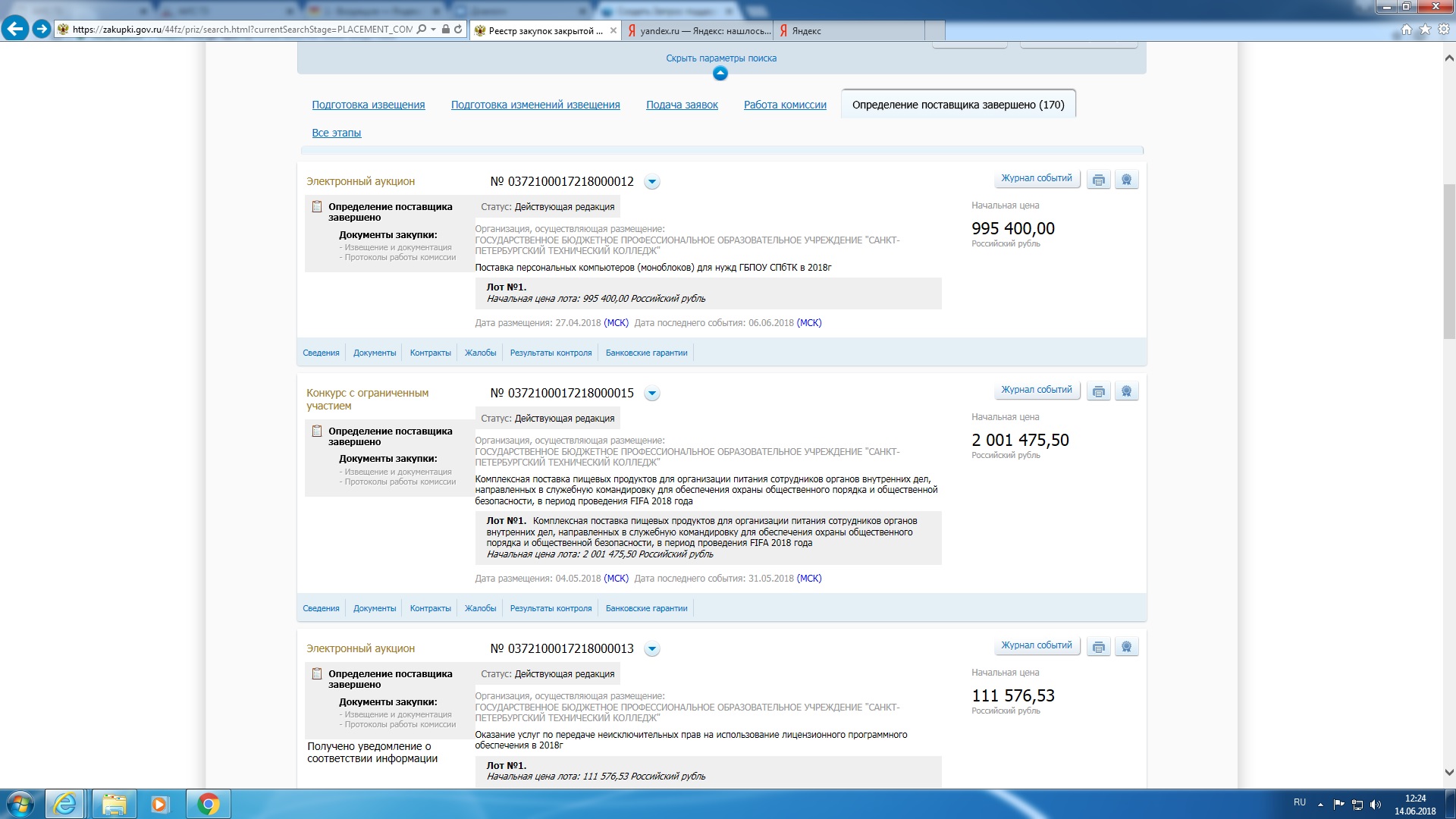Click the refresh icon in address bar
Screen dimensions: 1456x819
point(458,30)
